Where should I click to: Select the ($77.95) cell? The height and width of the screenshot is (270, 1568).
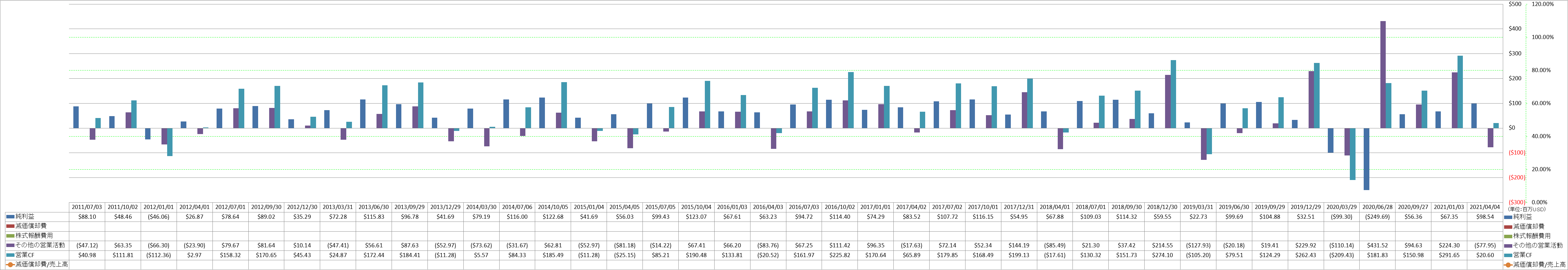click(x=1485, y=245)
